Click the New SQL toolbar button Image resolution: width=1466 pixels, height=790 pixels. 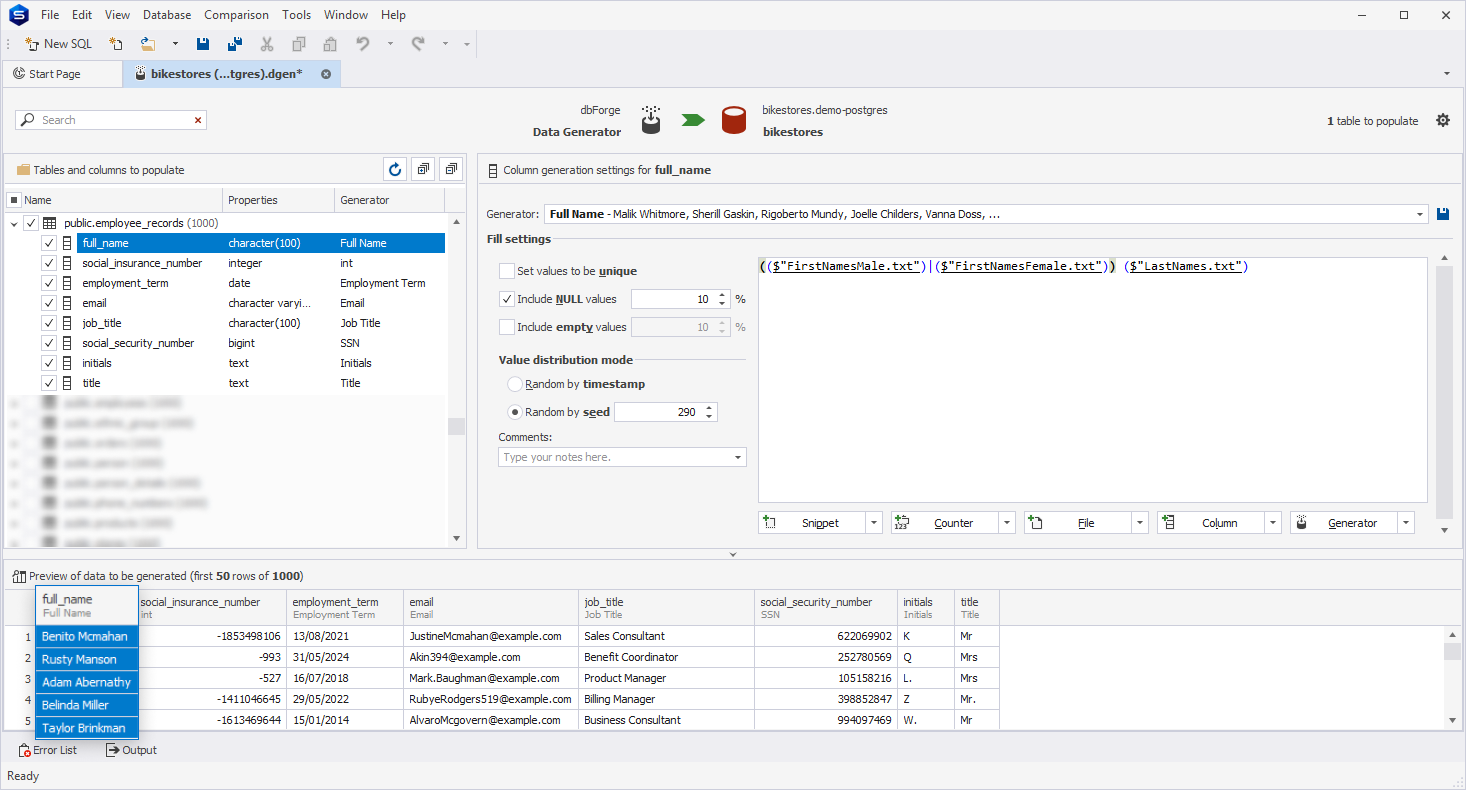tap(58, 44)
